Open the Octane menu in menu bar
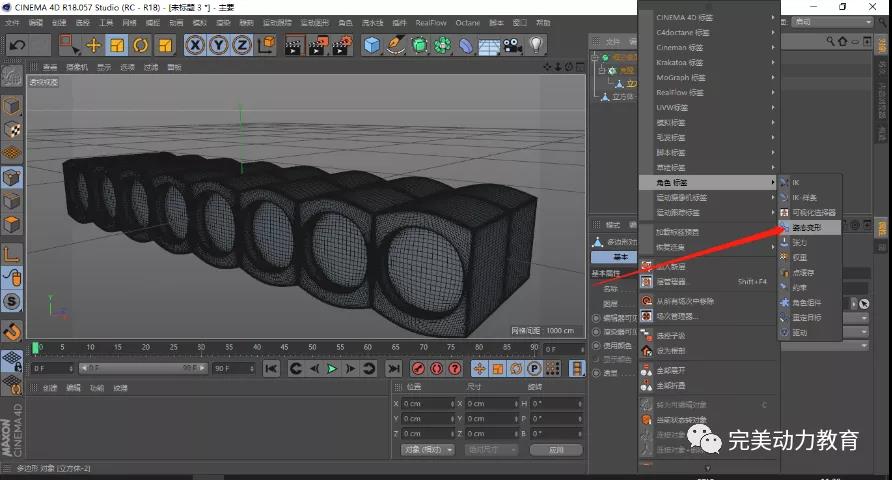 [467, 22]
